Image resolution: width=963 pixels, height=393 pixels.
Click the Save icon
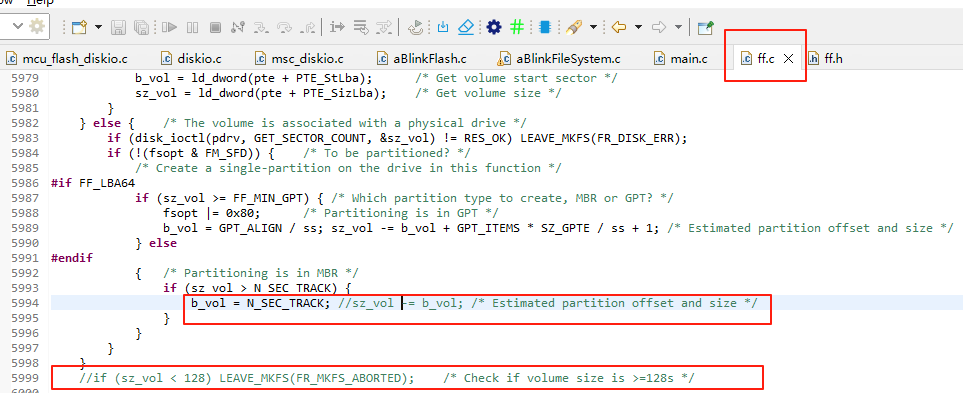119,27
